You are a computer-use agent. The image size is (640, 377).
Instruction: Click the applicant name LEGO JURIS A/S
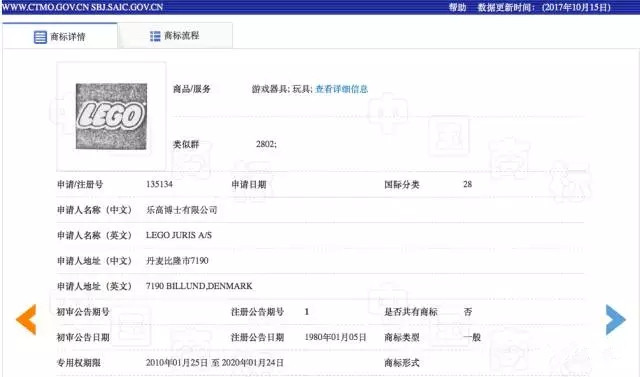click(179, 235)
